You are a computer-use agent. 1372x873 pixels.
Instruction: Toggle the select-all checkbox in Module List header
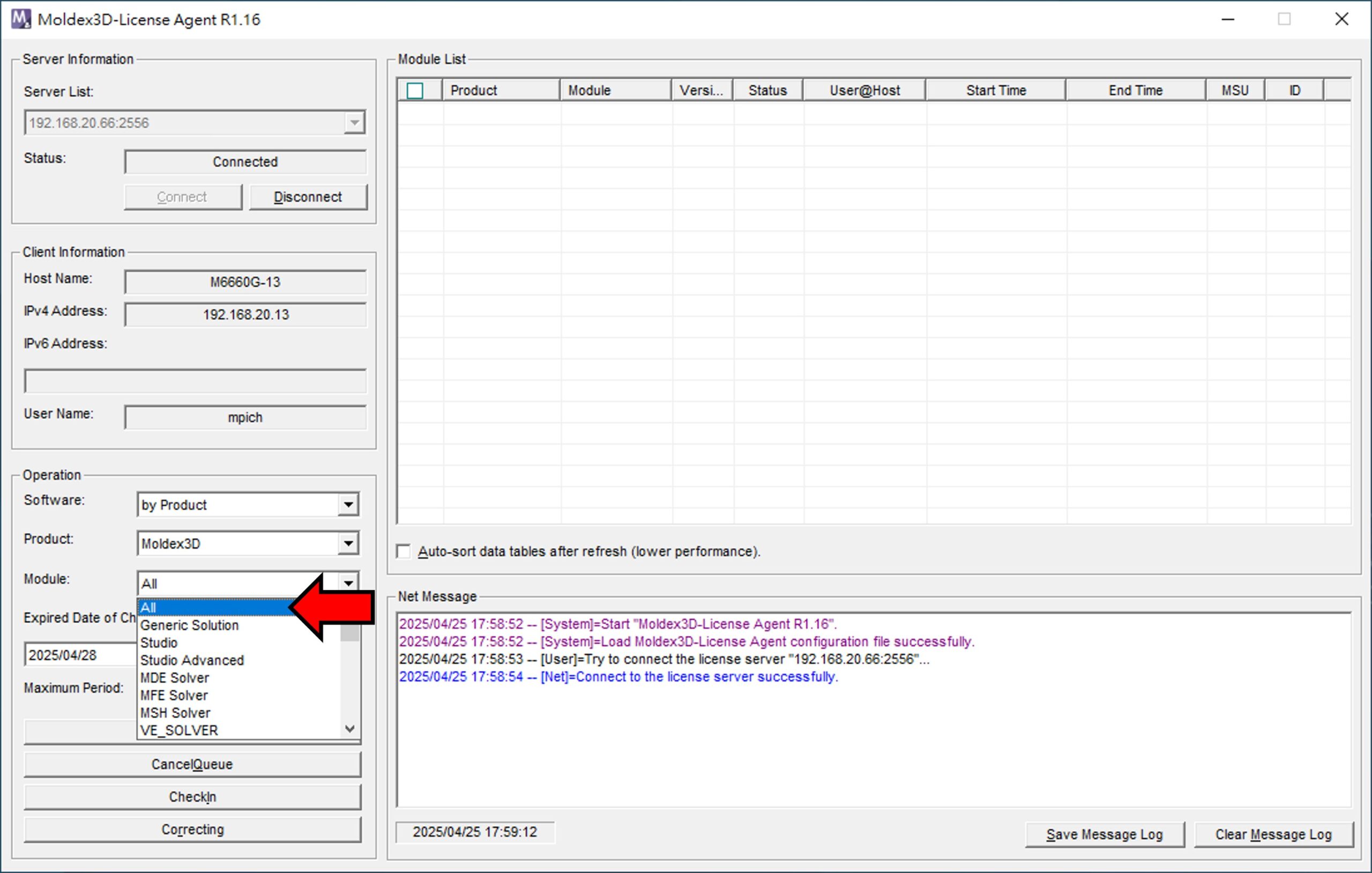pyautogui.click(x=415, y=91)
